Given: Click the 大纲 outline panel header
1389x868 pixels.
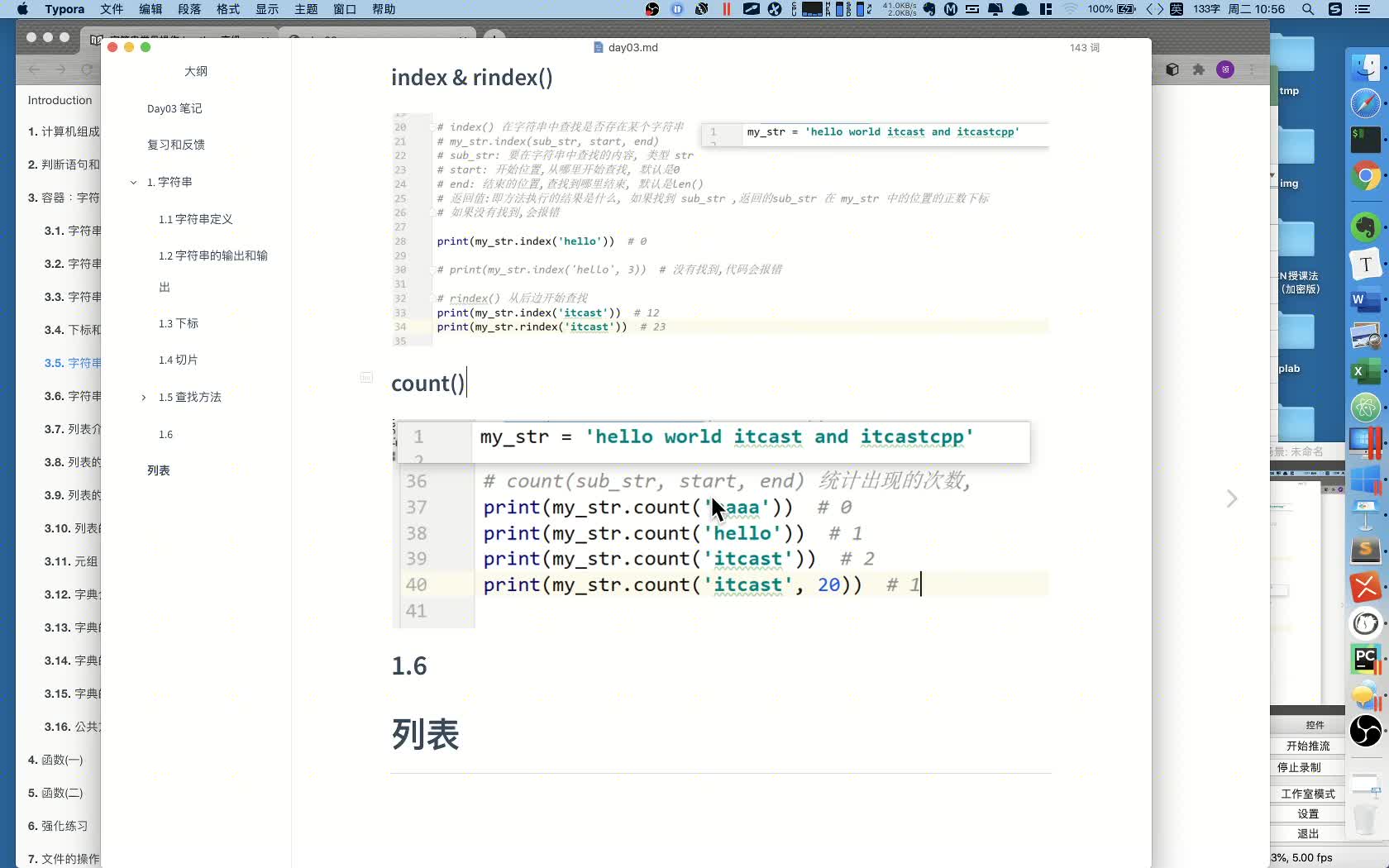Looking at the screenshot, I should [x=196, y=71].
